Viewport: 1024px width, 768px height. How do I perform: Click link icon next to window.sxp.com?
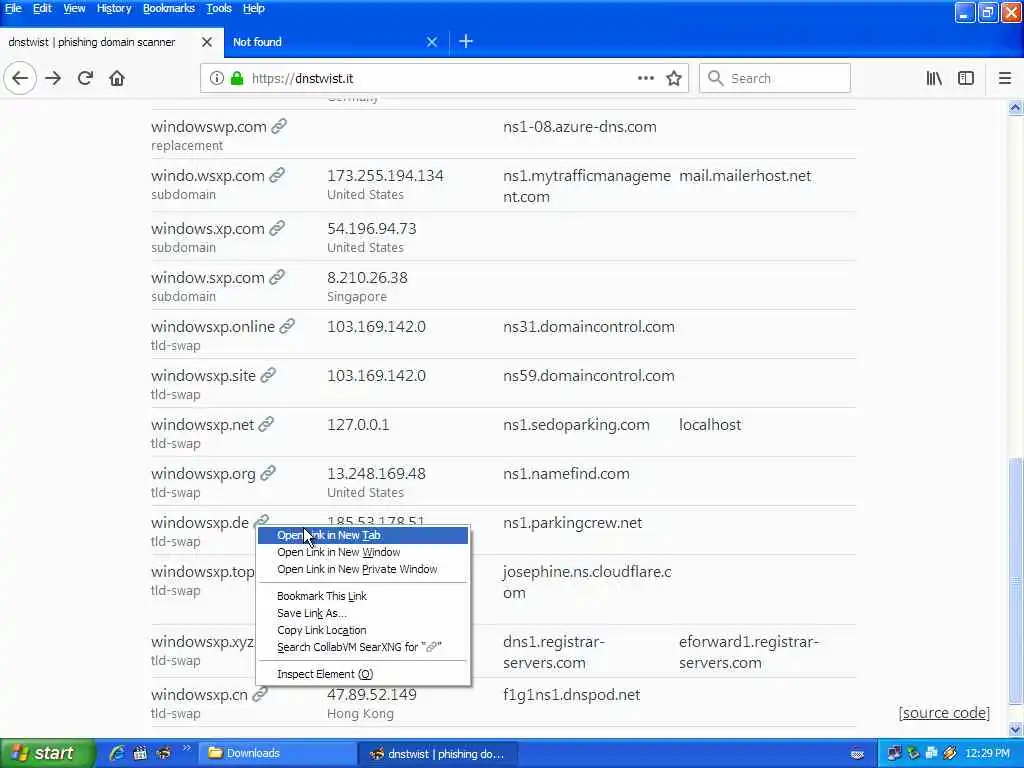pyautogui.click(x=277, y=277)
